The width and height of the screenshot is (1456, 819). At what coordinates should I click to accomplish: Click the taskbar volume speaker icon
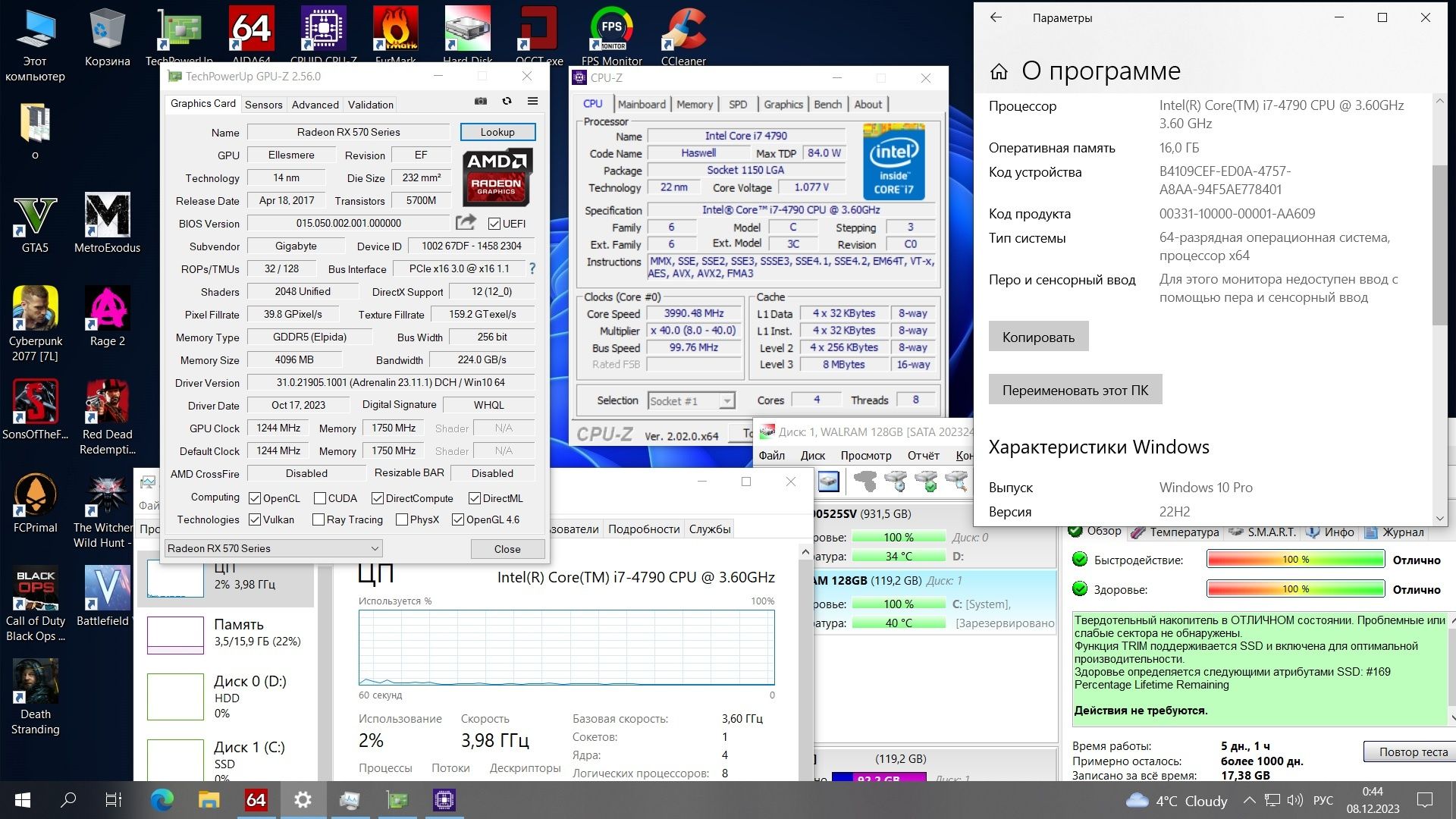click(1294, 800)
